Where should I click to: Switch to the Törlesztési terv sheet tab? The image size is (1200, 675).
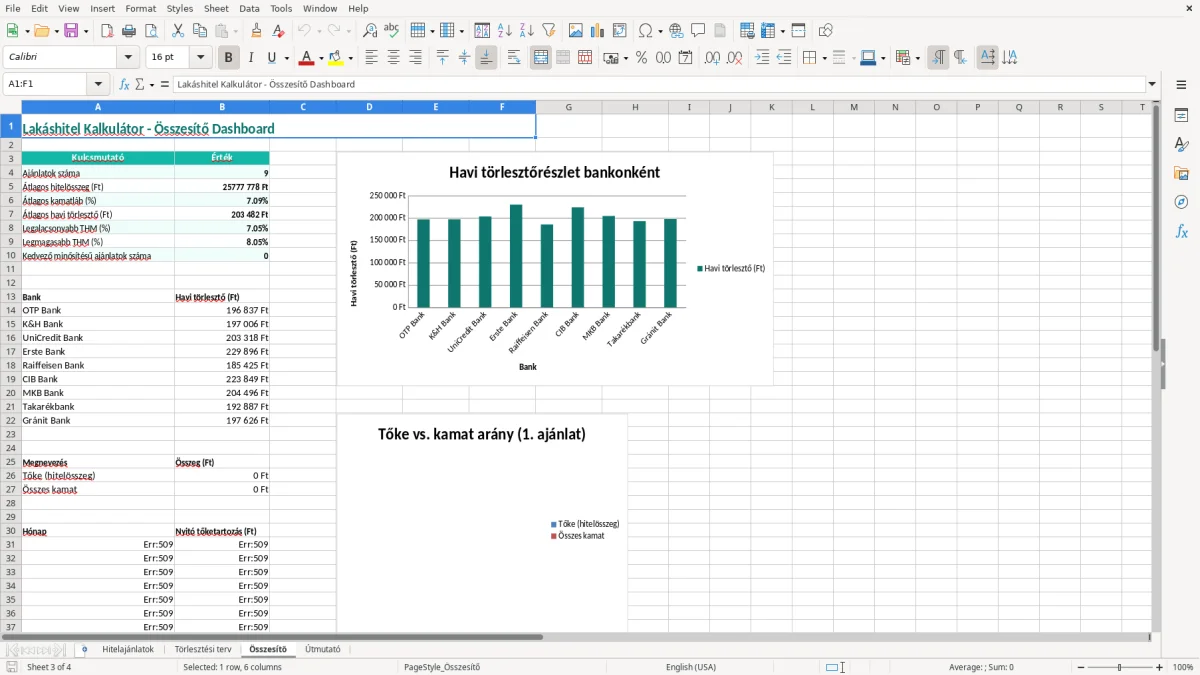click(203, 649)
